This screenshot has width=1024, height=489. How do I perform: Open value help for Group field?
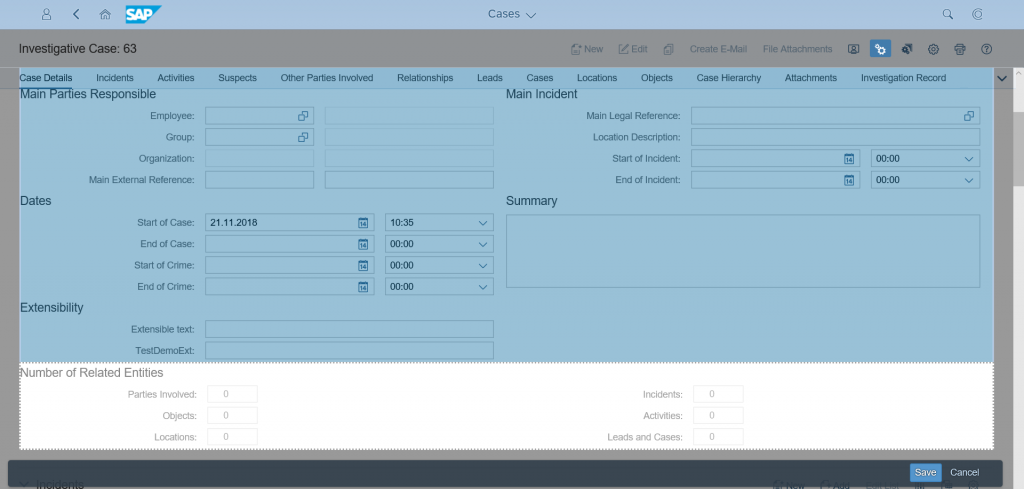pos(303,137)
